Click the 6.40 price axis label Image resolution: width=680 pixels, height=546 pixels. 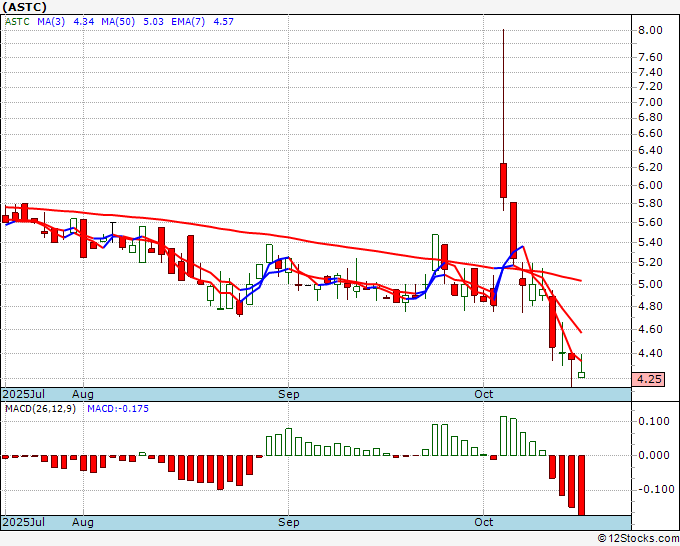(650, 150)
